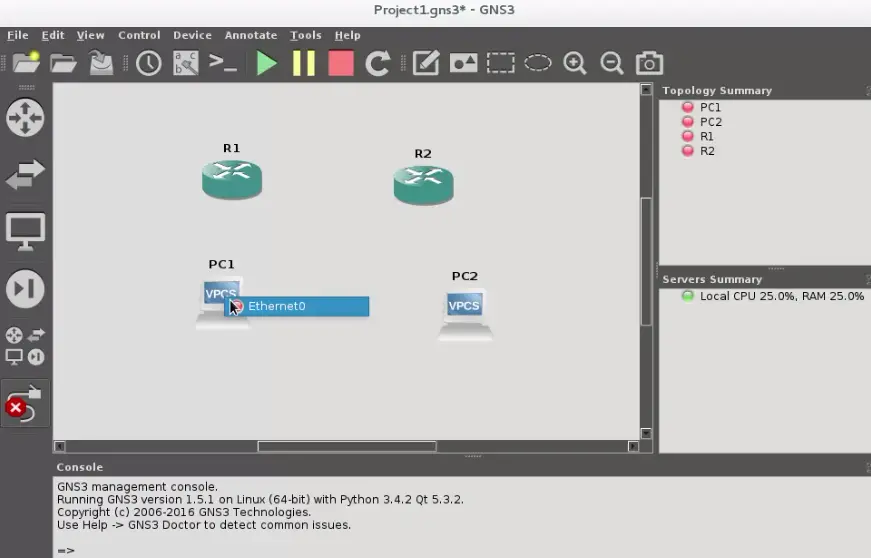Click the canvas horizontal scrollbar right arrow
The image size is (871, 558).
633,446
